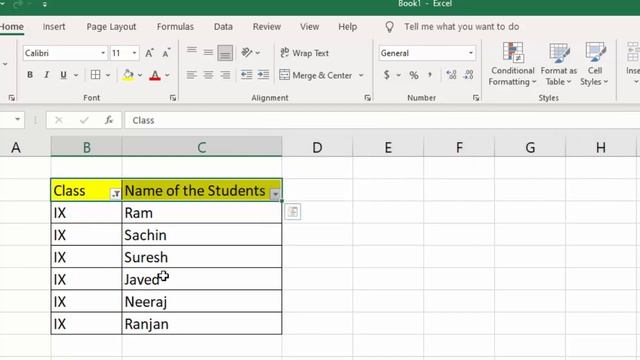Open Alignment settings dialog launcher
The image size is (640, 360).
coord(367,98)
